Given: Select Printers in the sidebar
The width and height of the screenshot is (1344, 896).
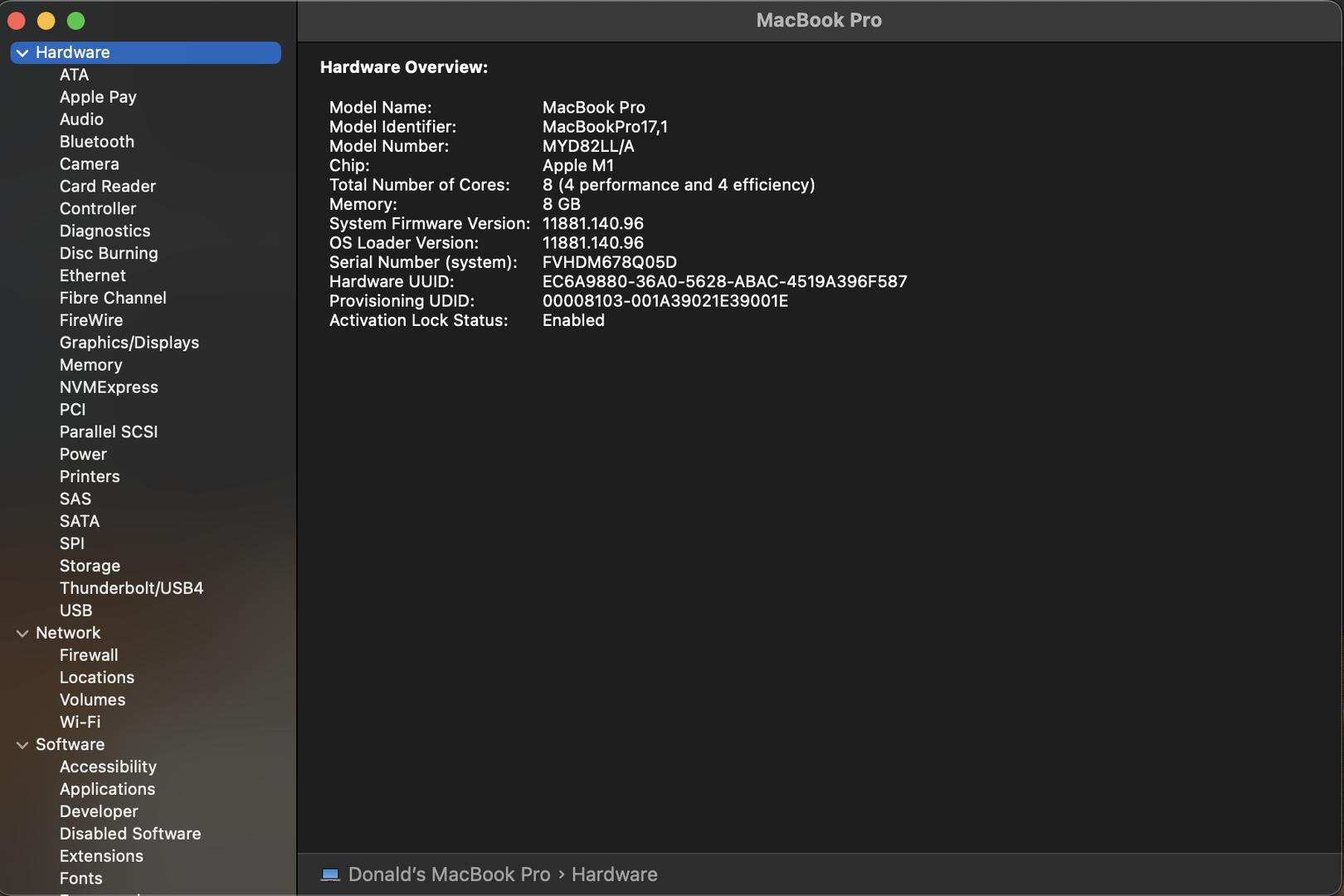Looking at the screenshot, I should (90, 477).
